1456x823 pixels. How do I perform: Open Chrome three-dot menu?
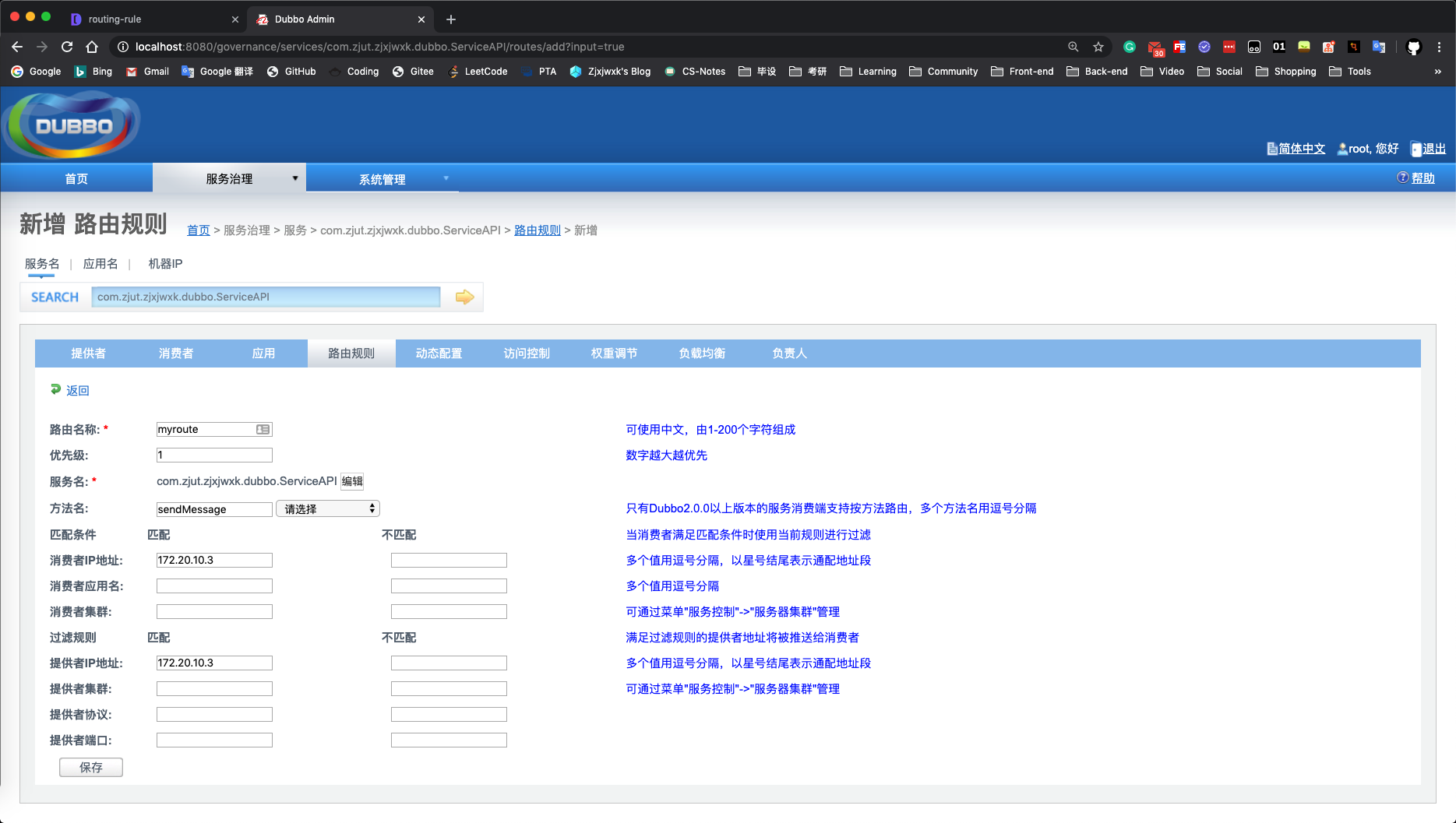click(1439, 47)
